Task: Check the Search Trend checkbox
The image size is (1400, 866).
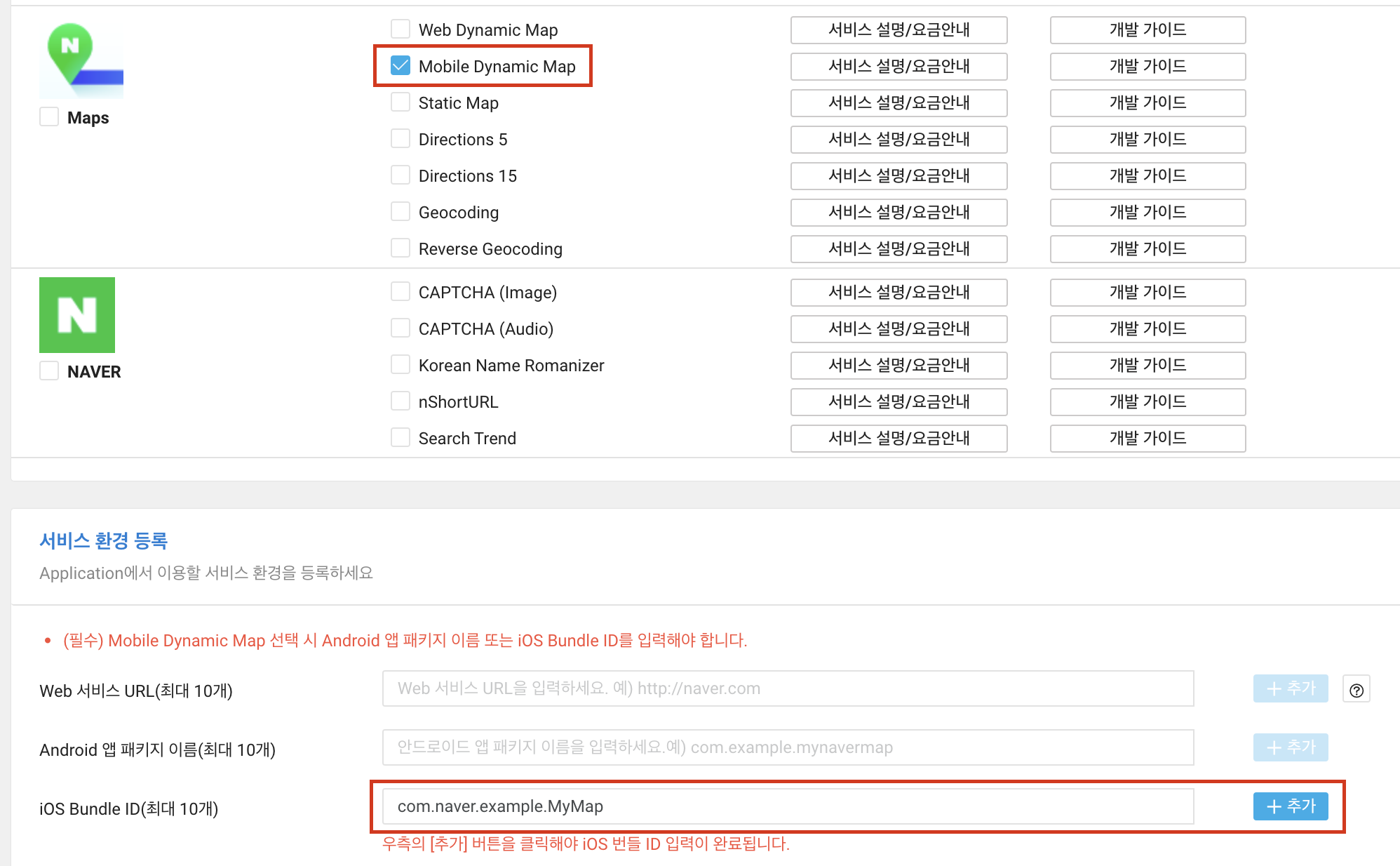Action: tap(401, 438)
